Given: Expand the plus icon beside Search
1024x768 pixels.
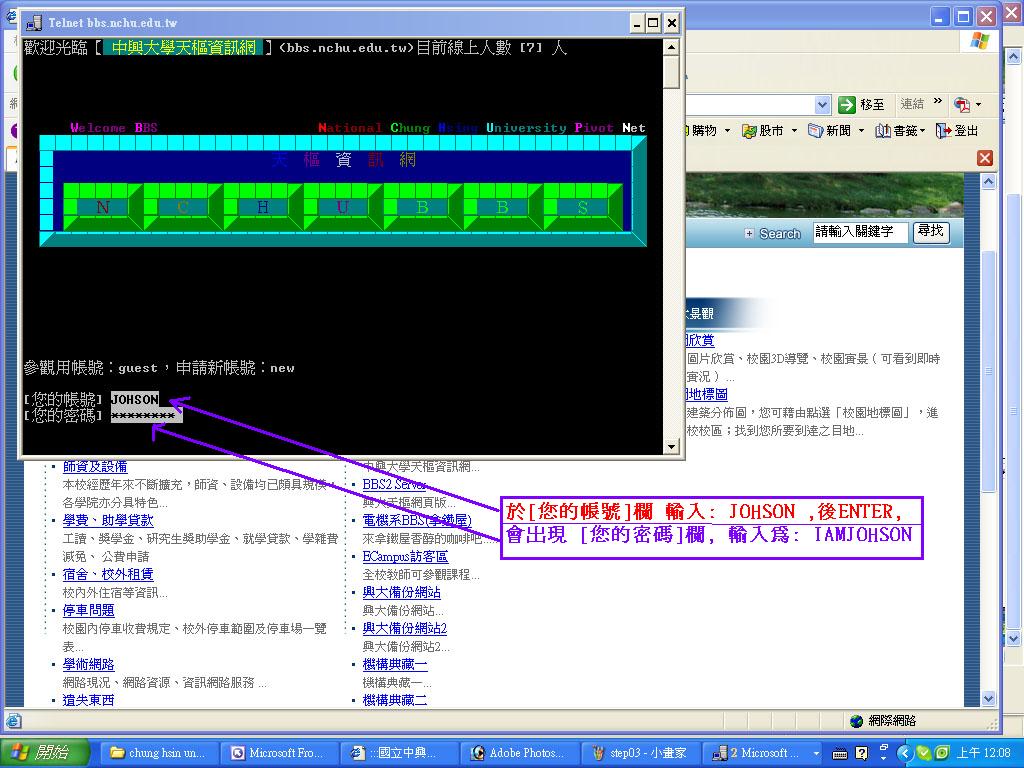Looking at the screenshot, I should pyautogui.click(x=749, y=234).
